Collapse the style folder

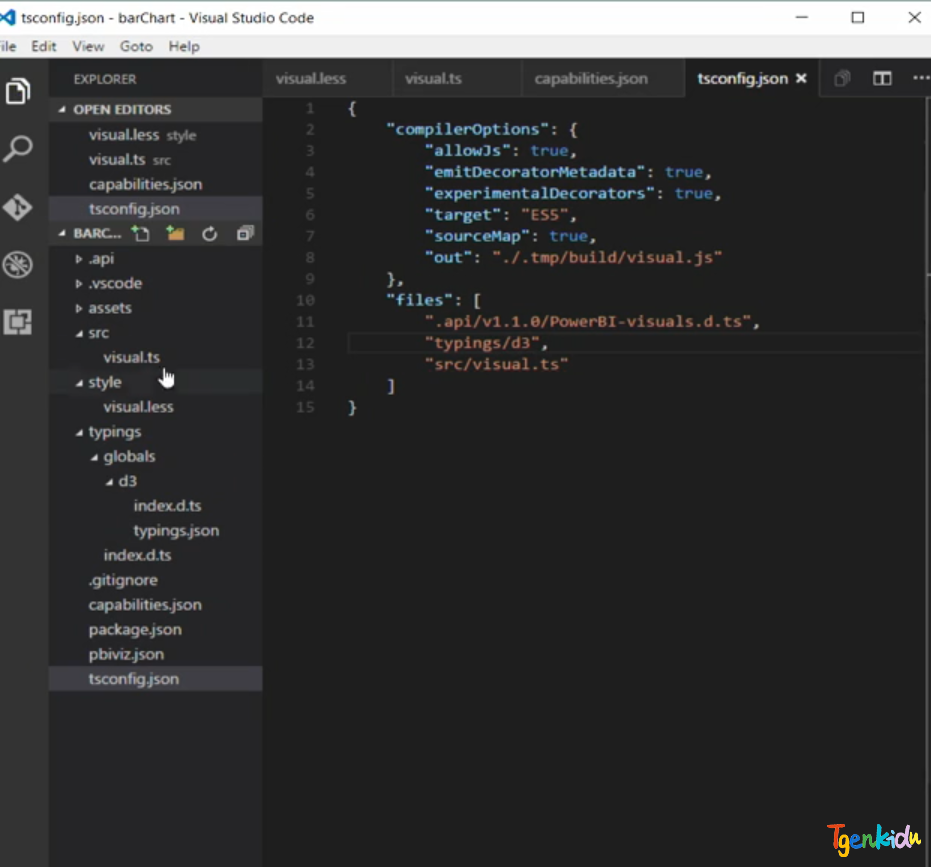click(x=78, y=383)
